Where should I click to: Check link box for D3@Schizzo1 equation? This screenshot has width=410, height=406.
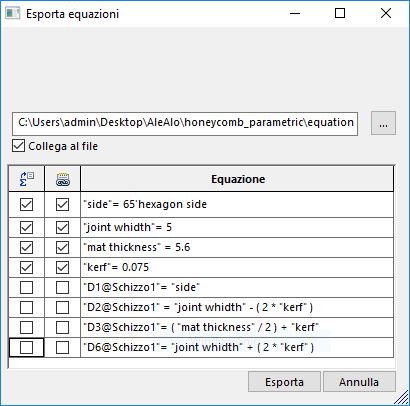tap(62, 328)
